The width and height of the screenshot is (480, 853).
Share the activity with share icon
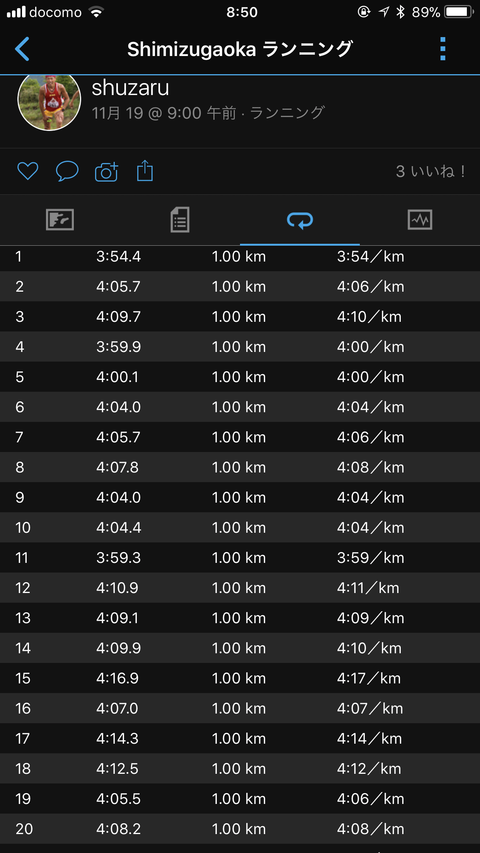[x=145, y=171]
